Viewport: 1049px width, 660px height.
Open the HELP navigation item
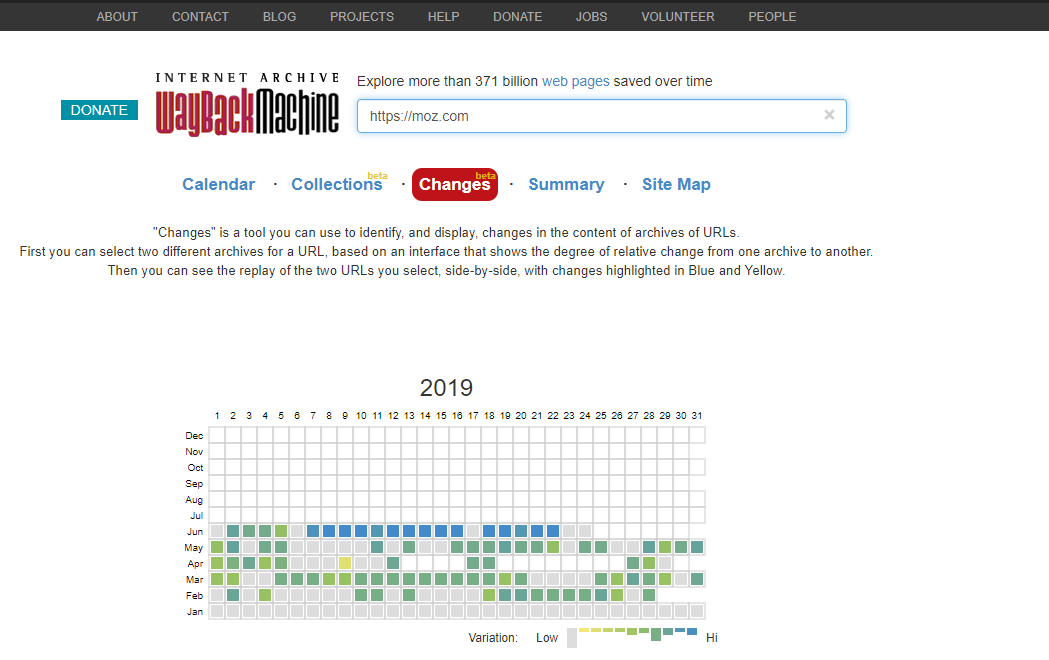444,17
